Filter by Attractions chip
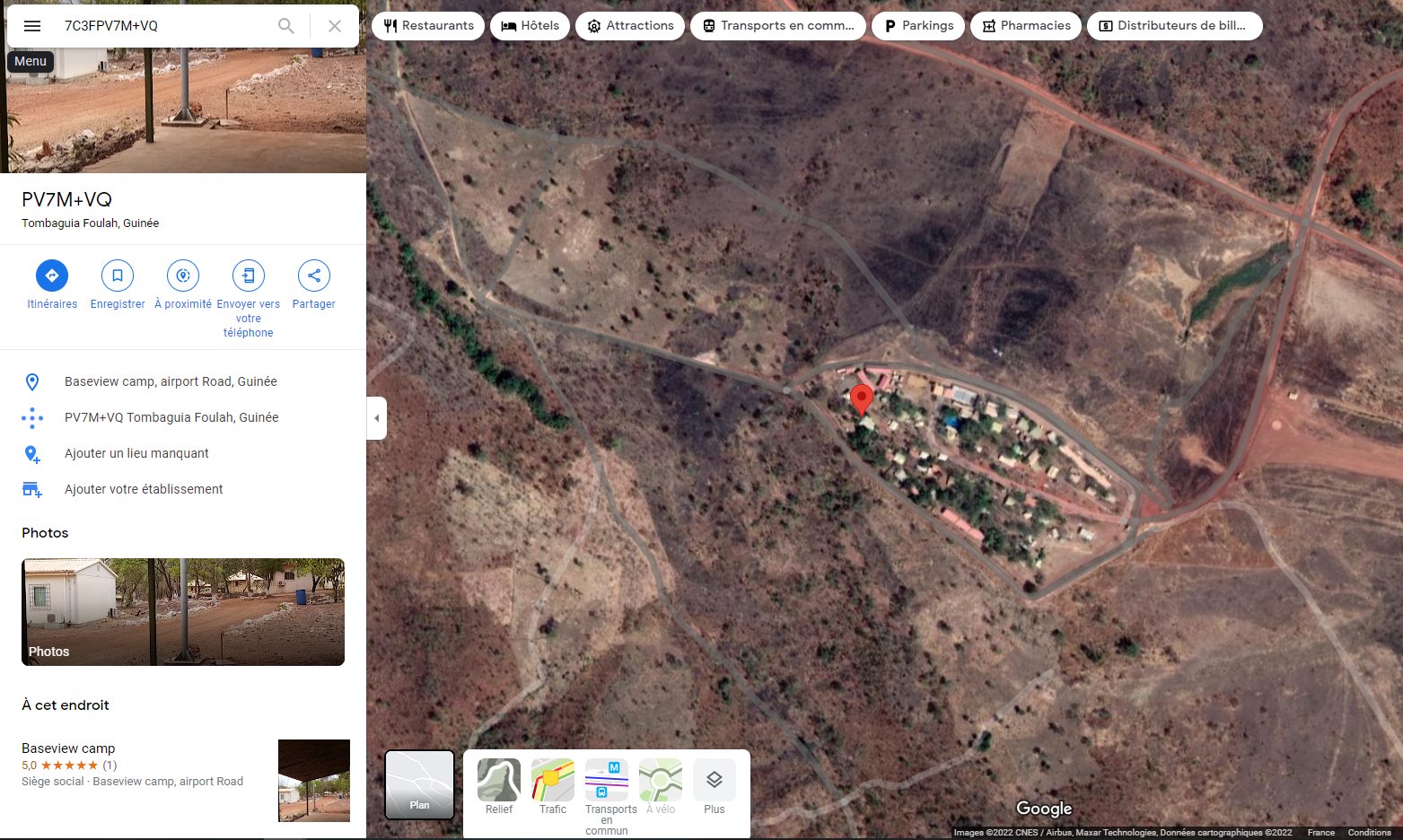This screenshot has width=1403, height=840. click(630, 26)
